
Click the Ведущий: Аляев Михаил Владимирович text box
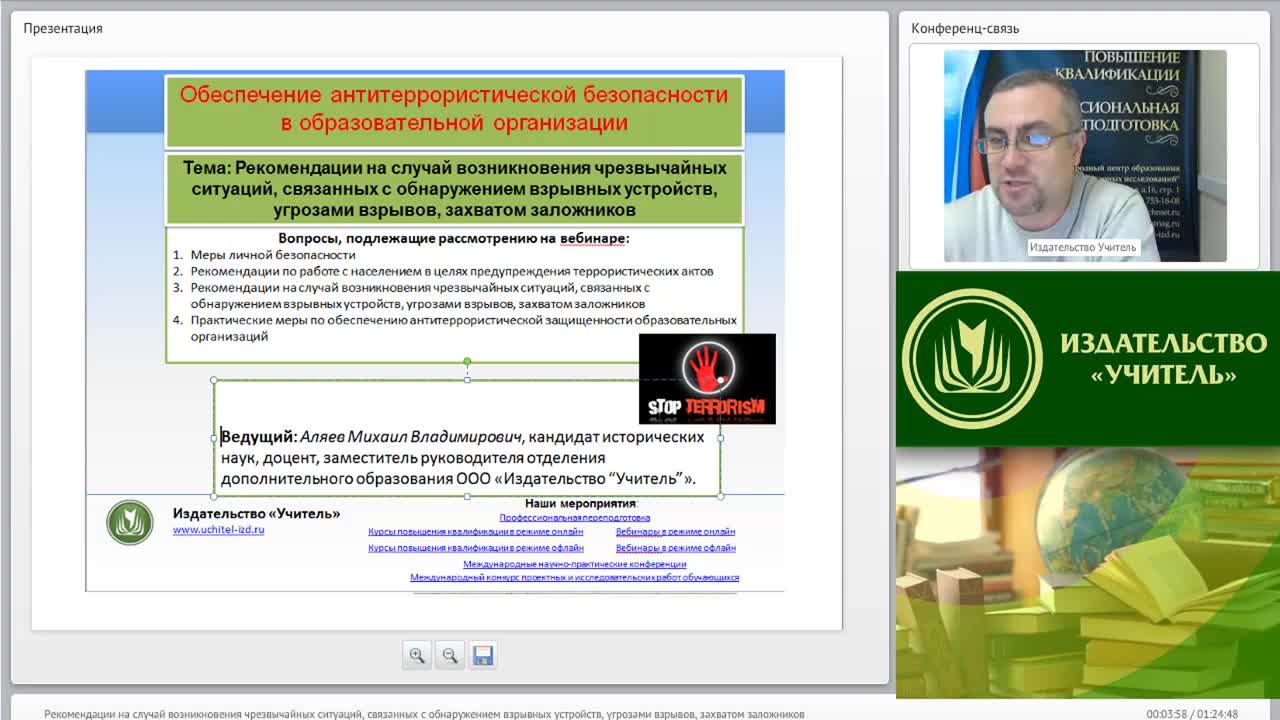467,437
